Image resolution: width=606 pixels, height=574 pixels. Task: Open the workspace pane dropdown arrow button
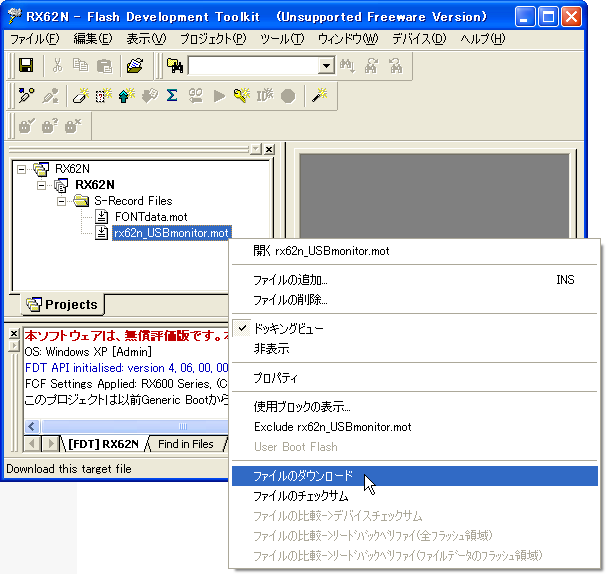pos(255,149)
